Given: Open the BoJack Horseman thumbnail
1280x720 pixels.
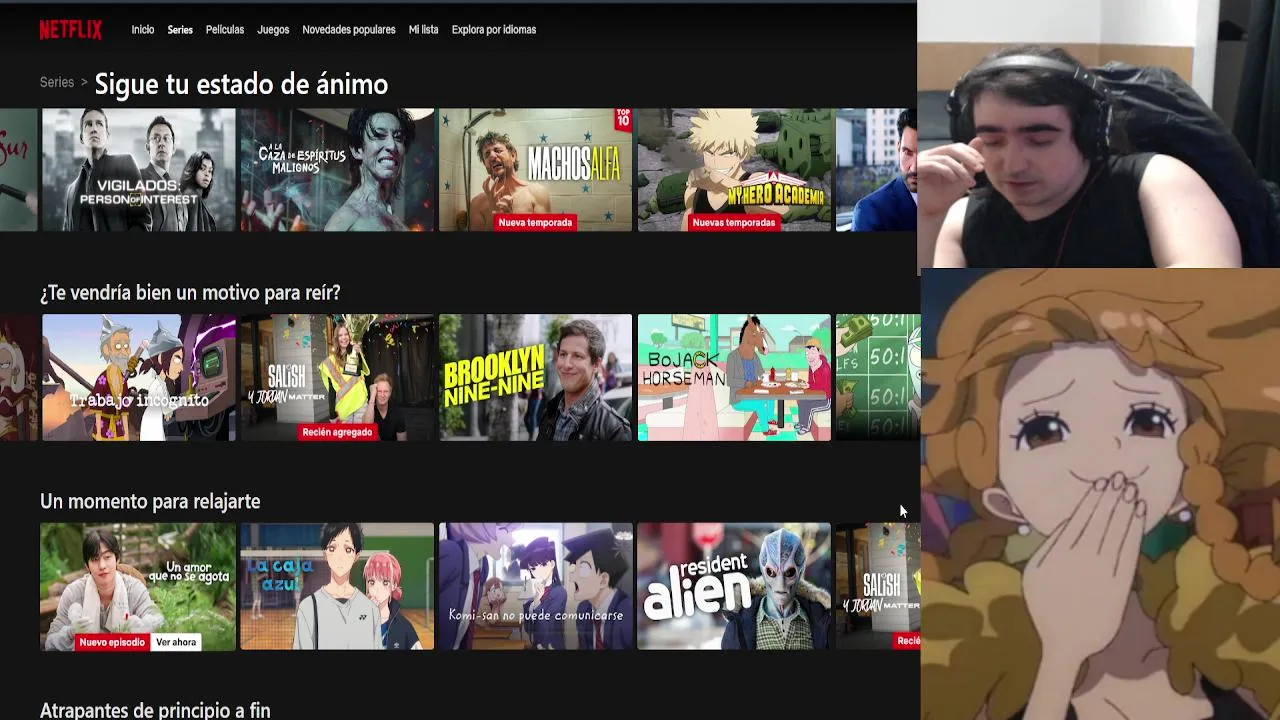Looking at the screenshot, I should (x=734, y=378).
